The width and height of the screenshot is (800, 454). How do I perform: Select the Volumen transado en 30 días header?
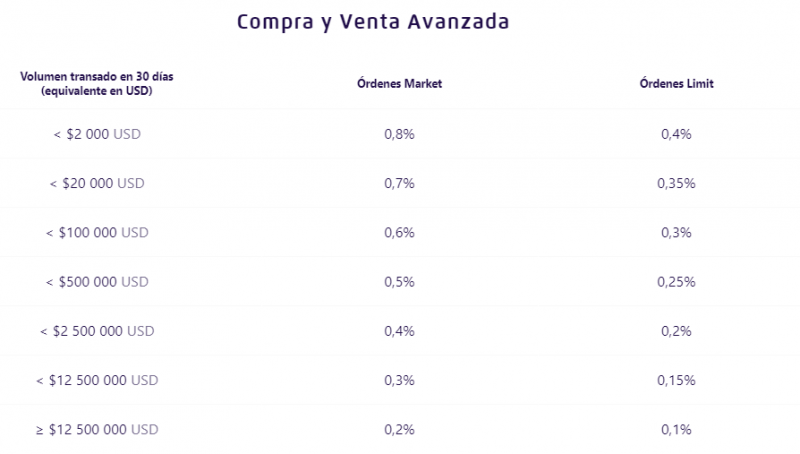click(97, 84)
